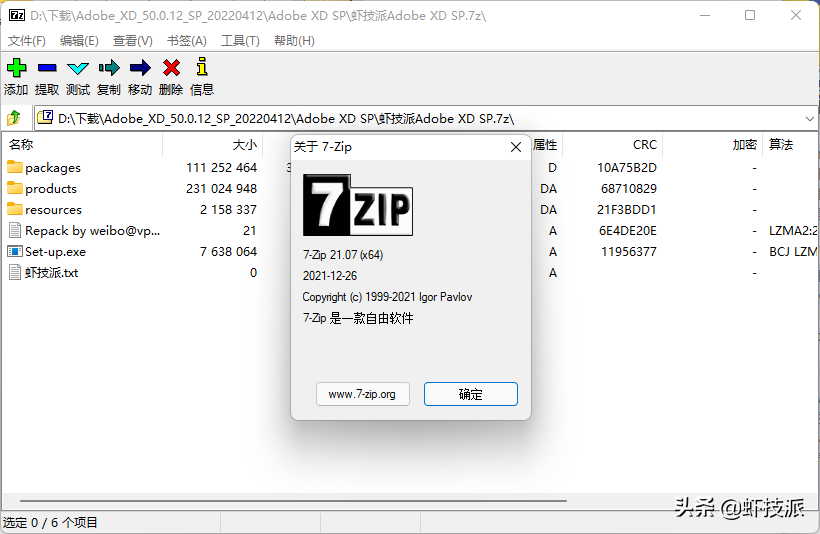Click the archive icon inside the address bar
The width and height of the screenshot is (820, 534).
(45, 117)
